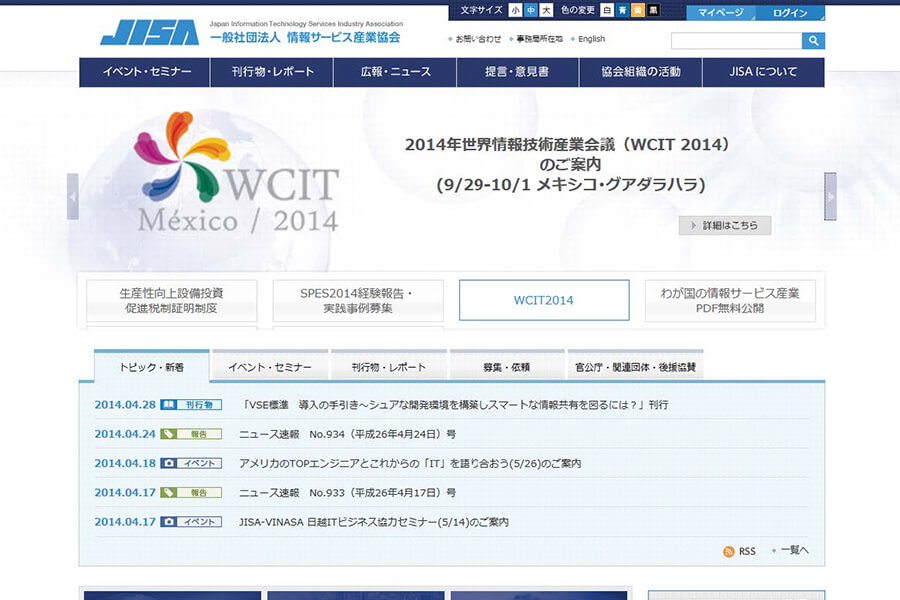The height and width of the screenshot is (600, 900).
Task: Click the date 2014.04.24
Action: pos(125,434)
